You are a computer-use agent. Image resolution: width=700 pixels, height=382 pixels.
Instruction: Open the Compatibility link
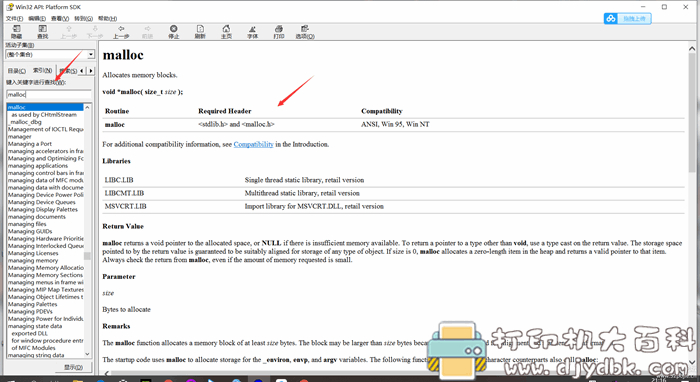(x=253, y=144)
